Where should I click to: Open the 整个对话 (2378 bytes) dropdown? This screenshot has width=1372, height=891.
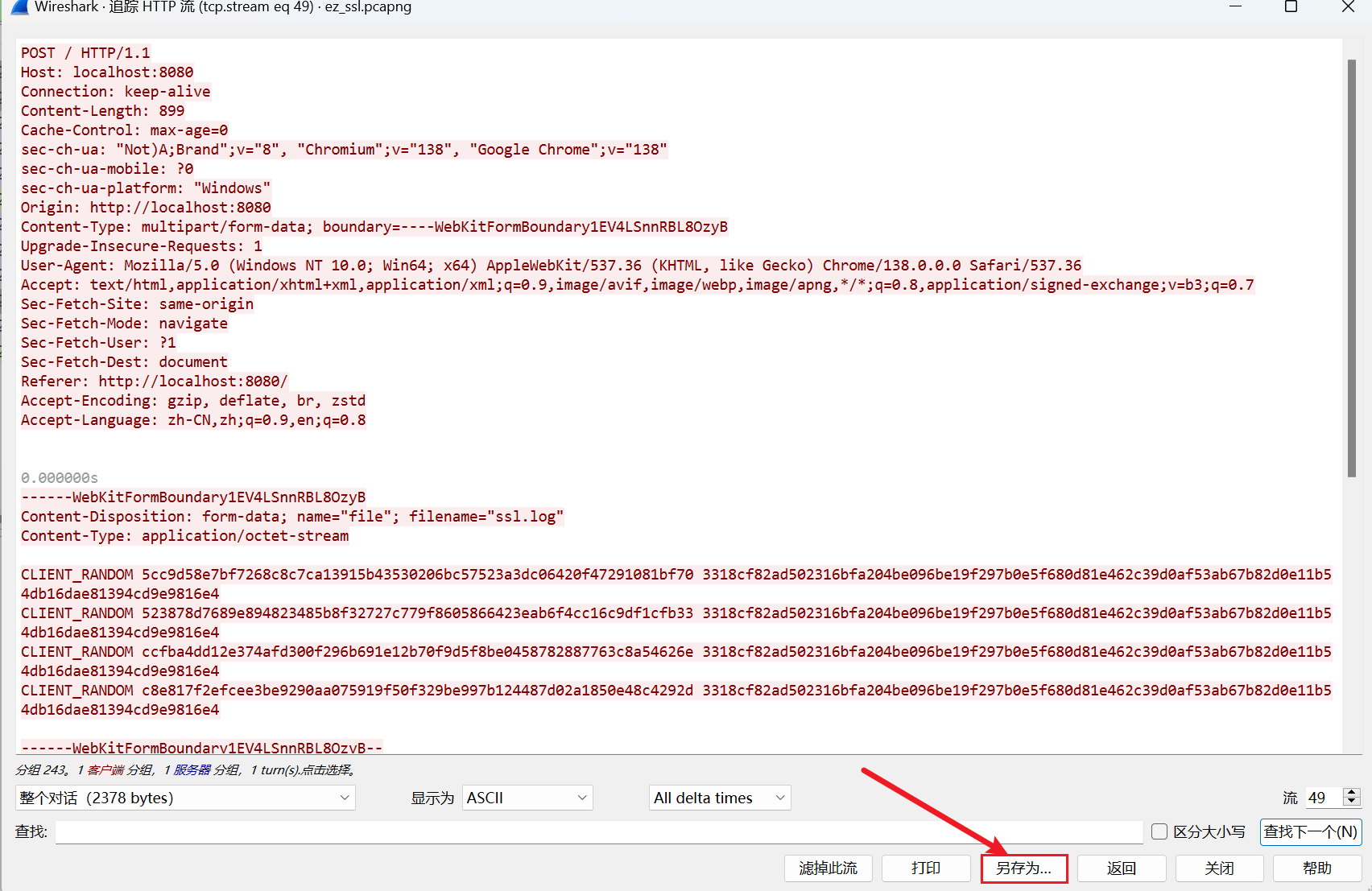pos(184,798)
